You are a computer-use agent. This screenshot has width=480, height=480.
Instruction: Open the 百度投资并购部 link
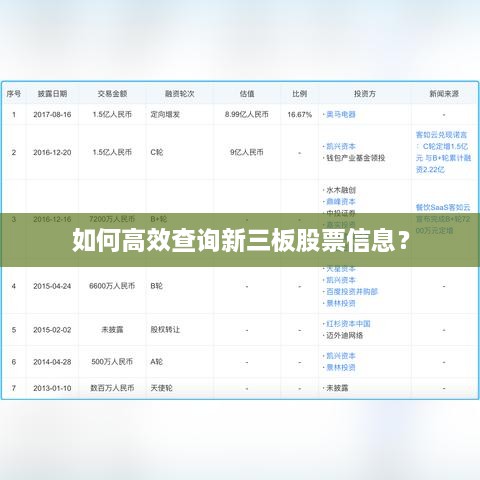[x=352, y=292]
